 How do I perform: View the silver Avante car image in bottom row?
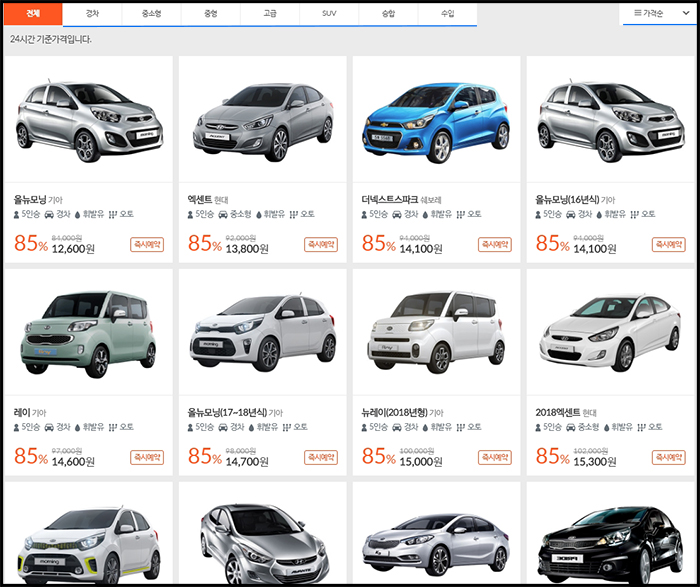264,545
